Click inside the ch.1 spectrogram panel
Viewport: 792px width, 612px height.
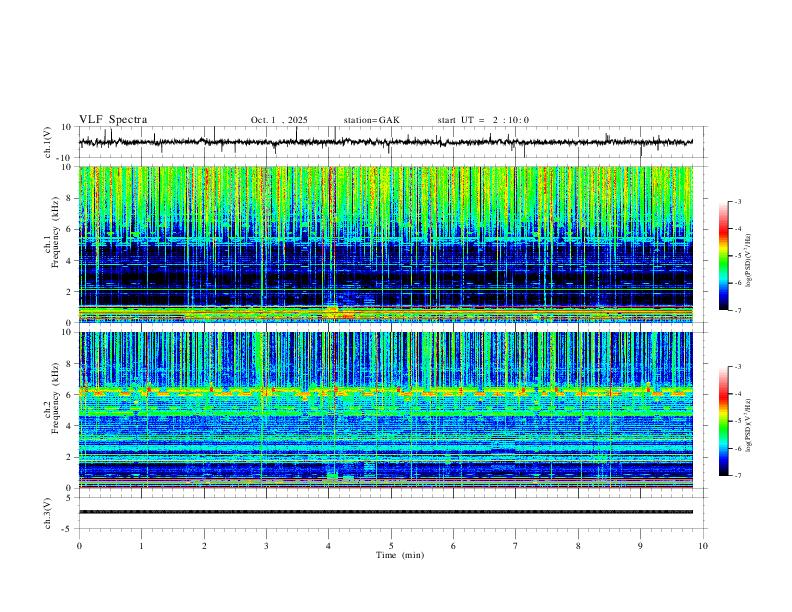[385, 244]
